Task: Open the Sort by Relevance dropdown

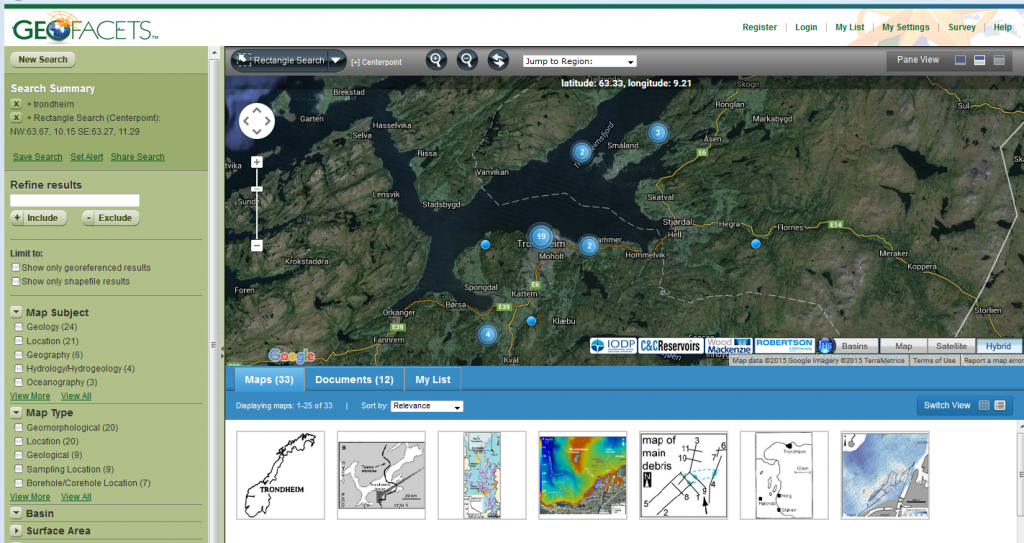Action: click(x=427, y=406)
